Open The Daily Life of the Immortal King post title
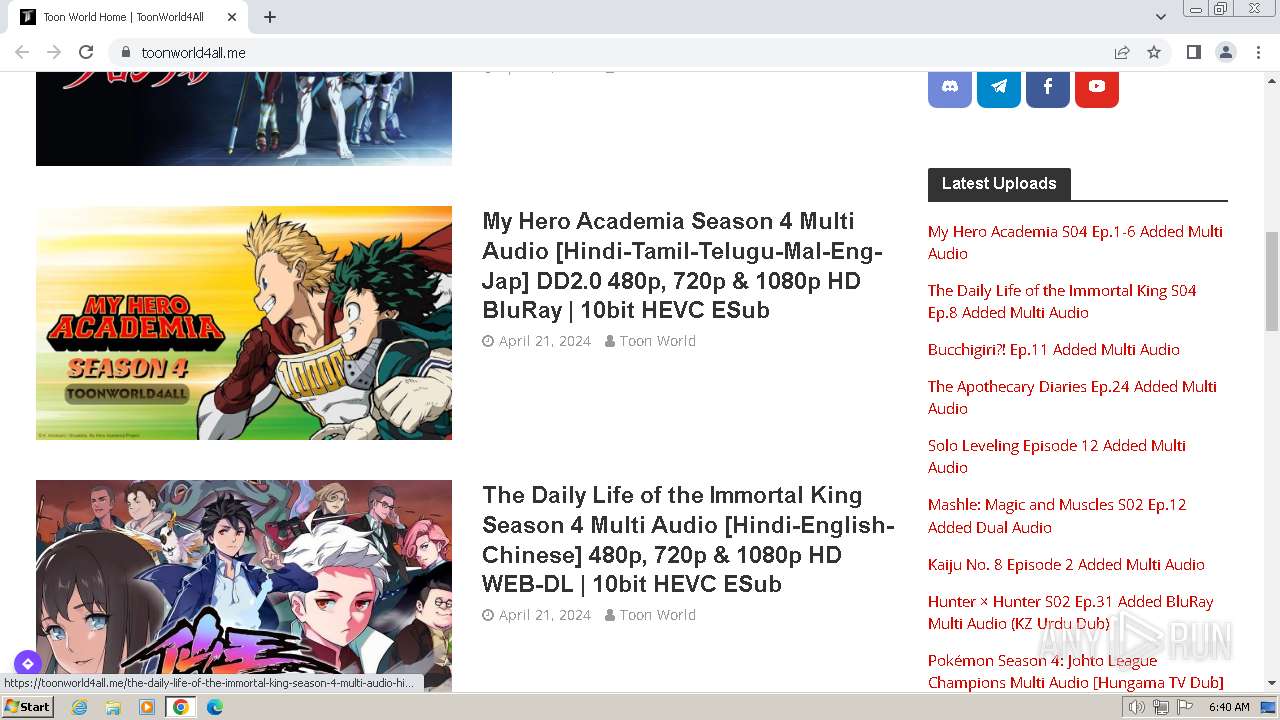1280x720 pixels. [x=688, y=539]
